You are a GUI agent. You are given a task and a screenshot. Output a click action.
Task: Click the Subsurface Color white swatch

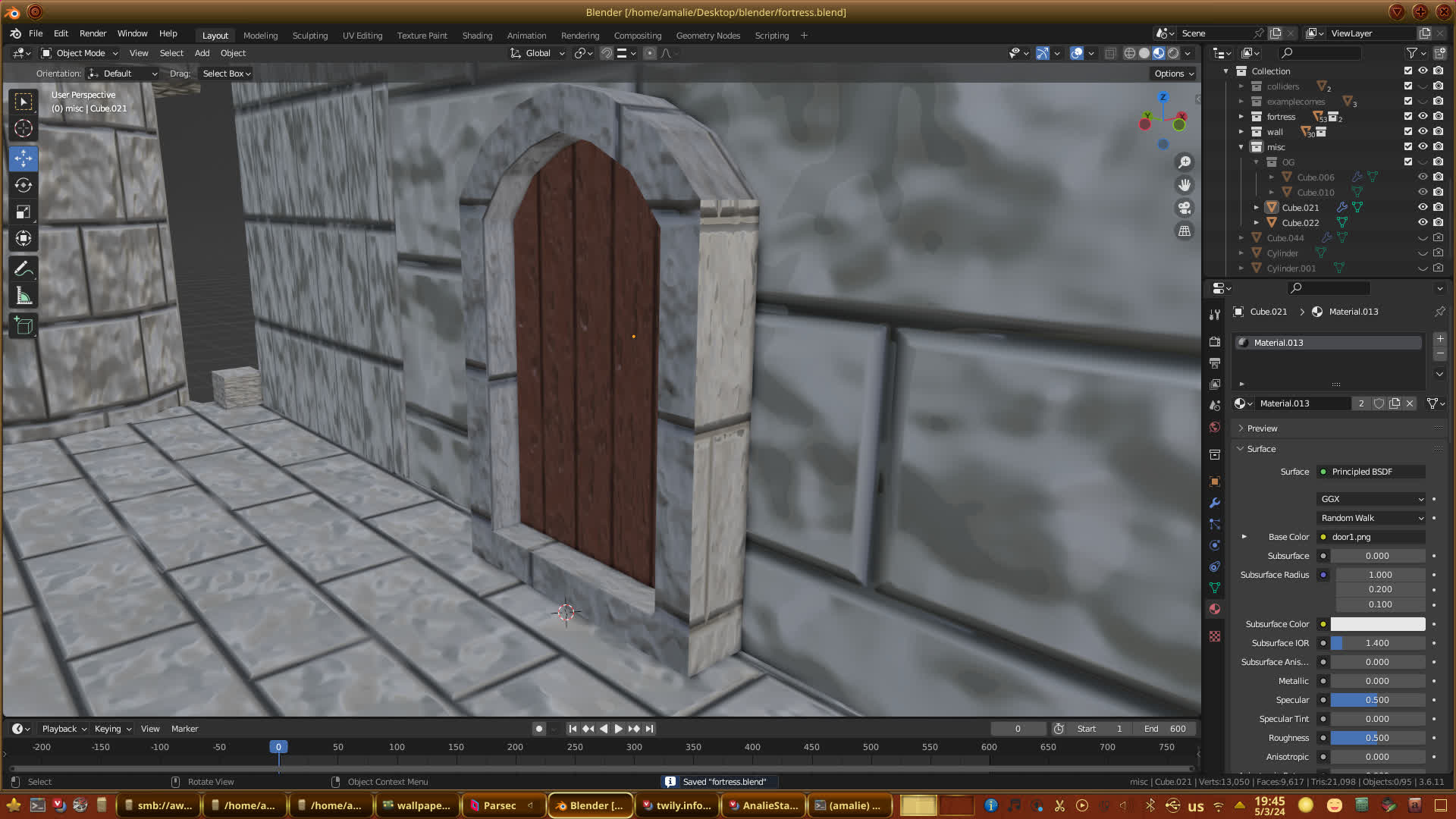tap(1377, 624)
